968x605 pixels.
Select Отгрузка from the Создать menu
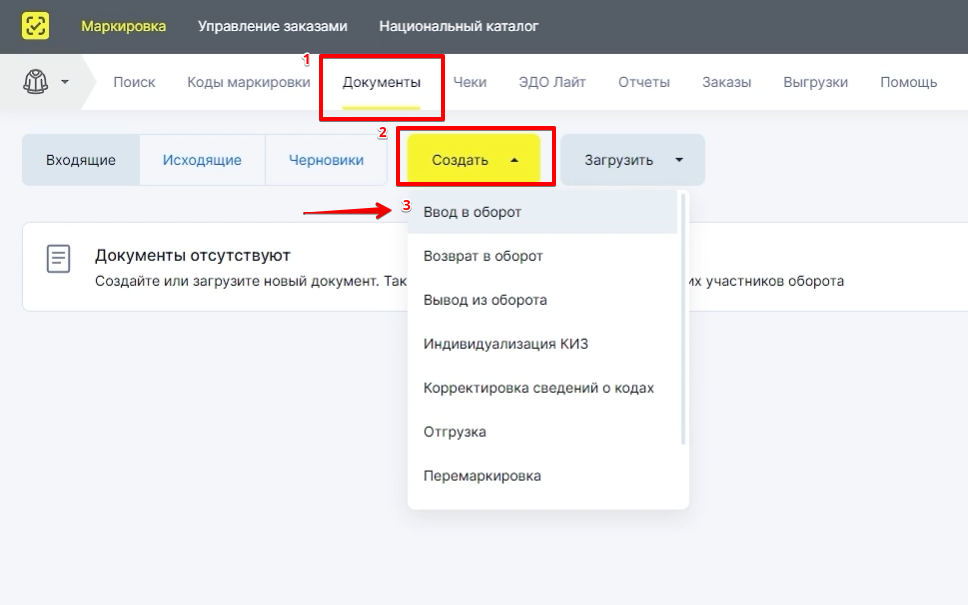tap(543, 432)
